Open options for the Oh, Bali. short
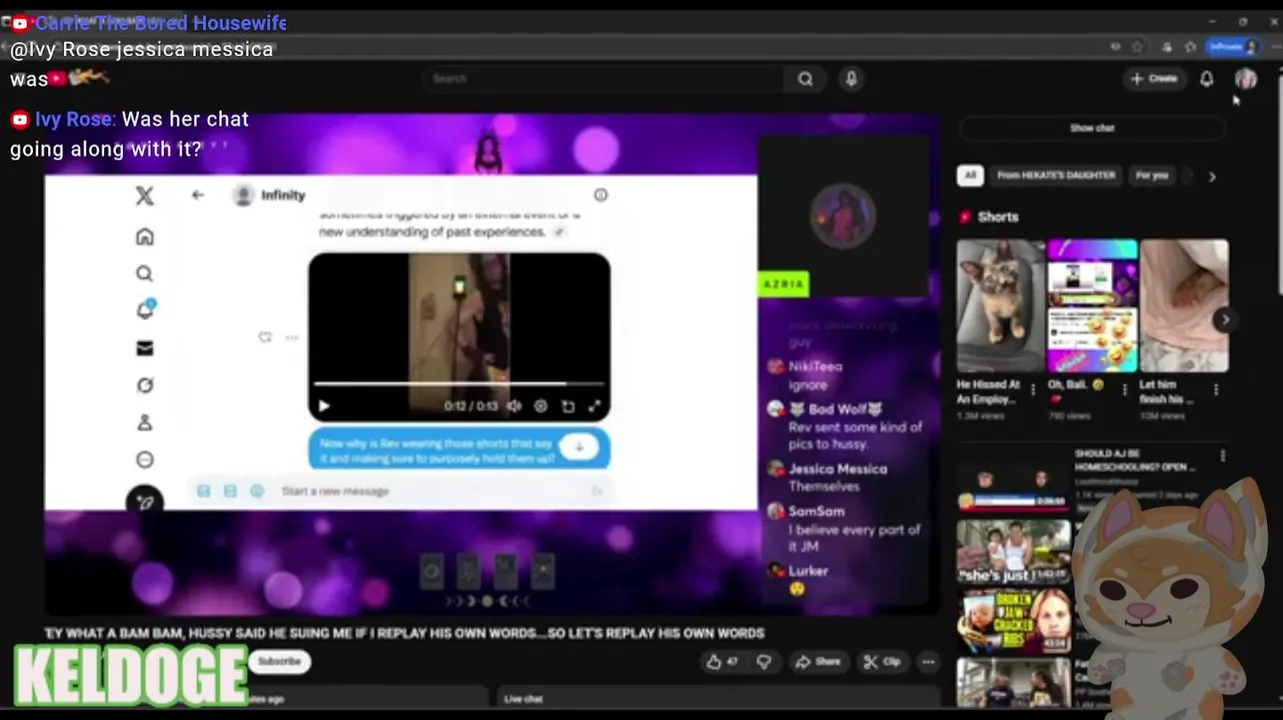Screen dimensions: 1283x720 point(1124,390)
